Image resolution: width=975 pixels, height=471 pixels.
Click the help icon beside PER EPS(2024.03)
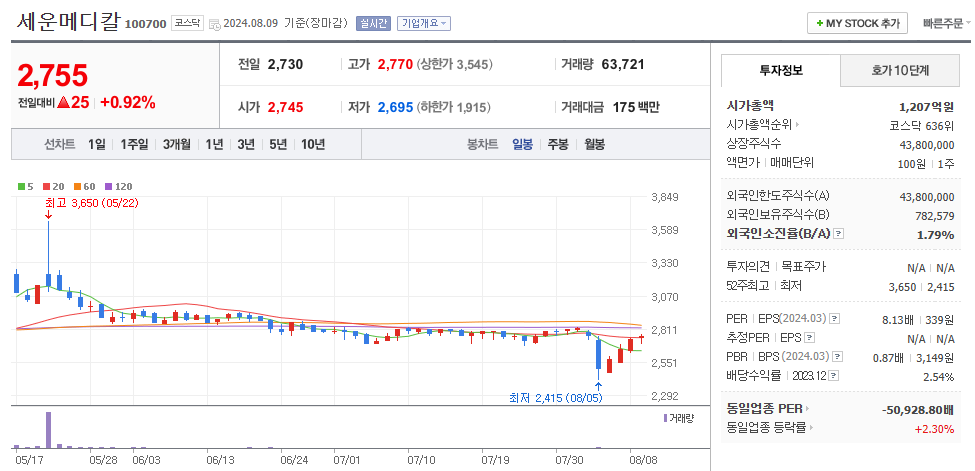834,319
